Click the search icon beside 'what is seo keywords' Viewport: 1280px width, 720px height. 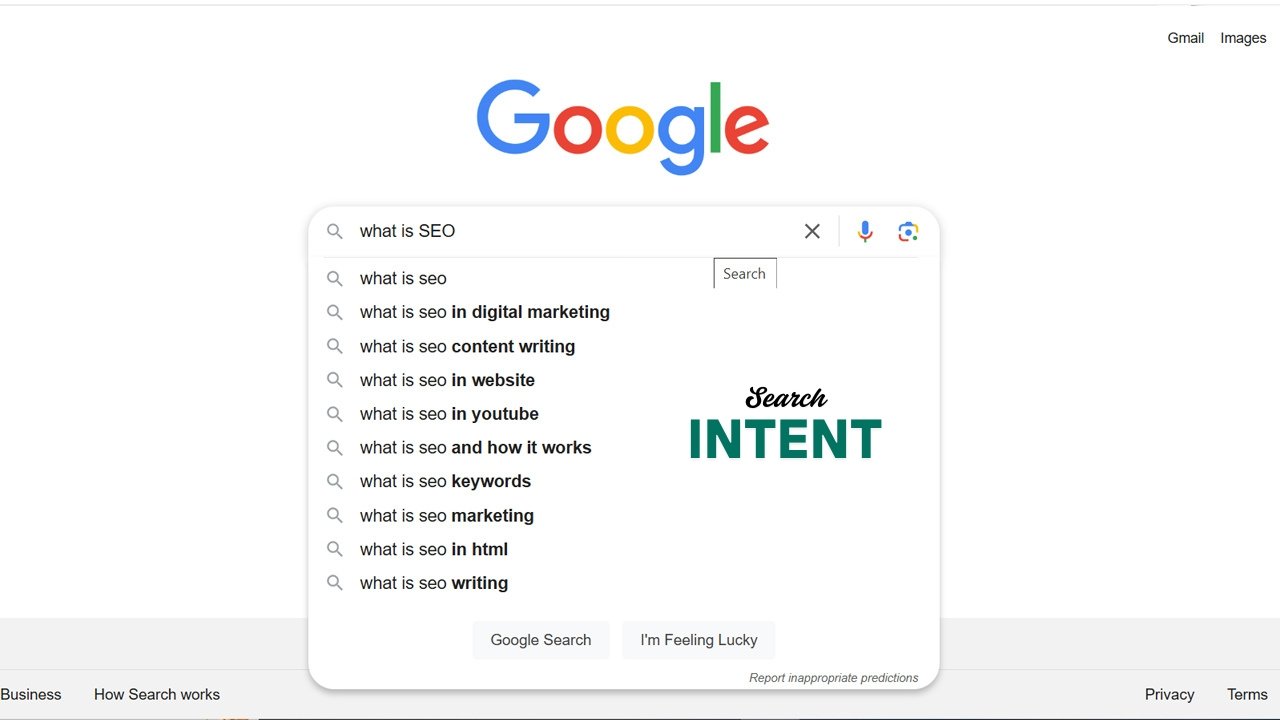click(x=335, y=481)
